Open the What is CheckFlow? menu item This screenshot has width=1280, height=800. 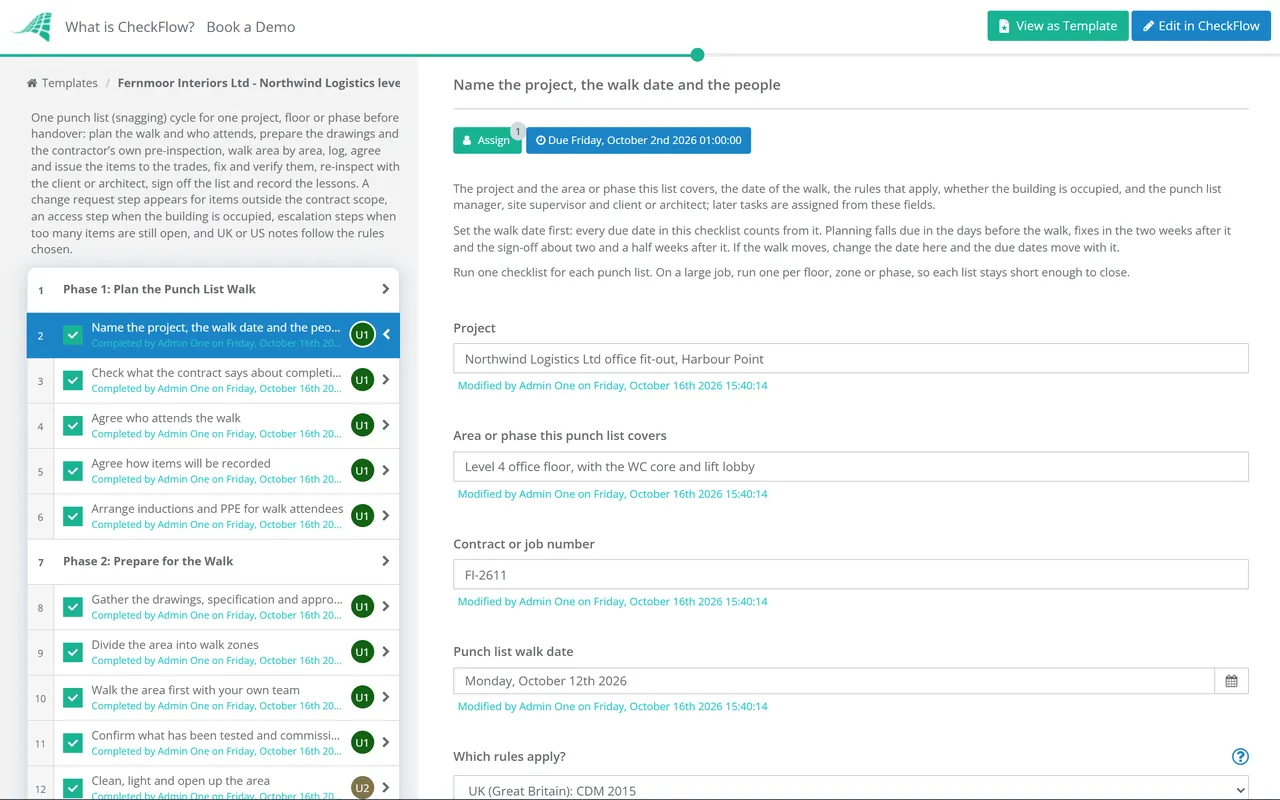(130, 27)
